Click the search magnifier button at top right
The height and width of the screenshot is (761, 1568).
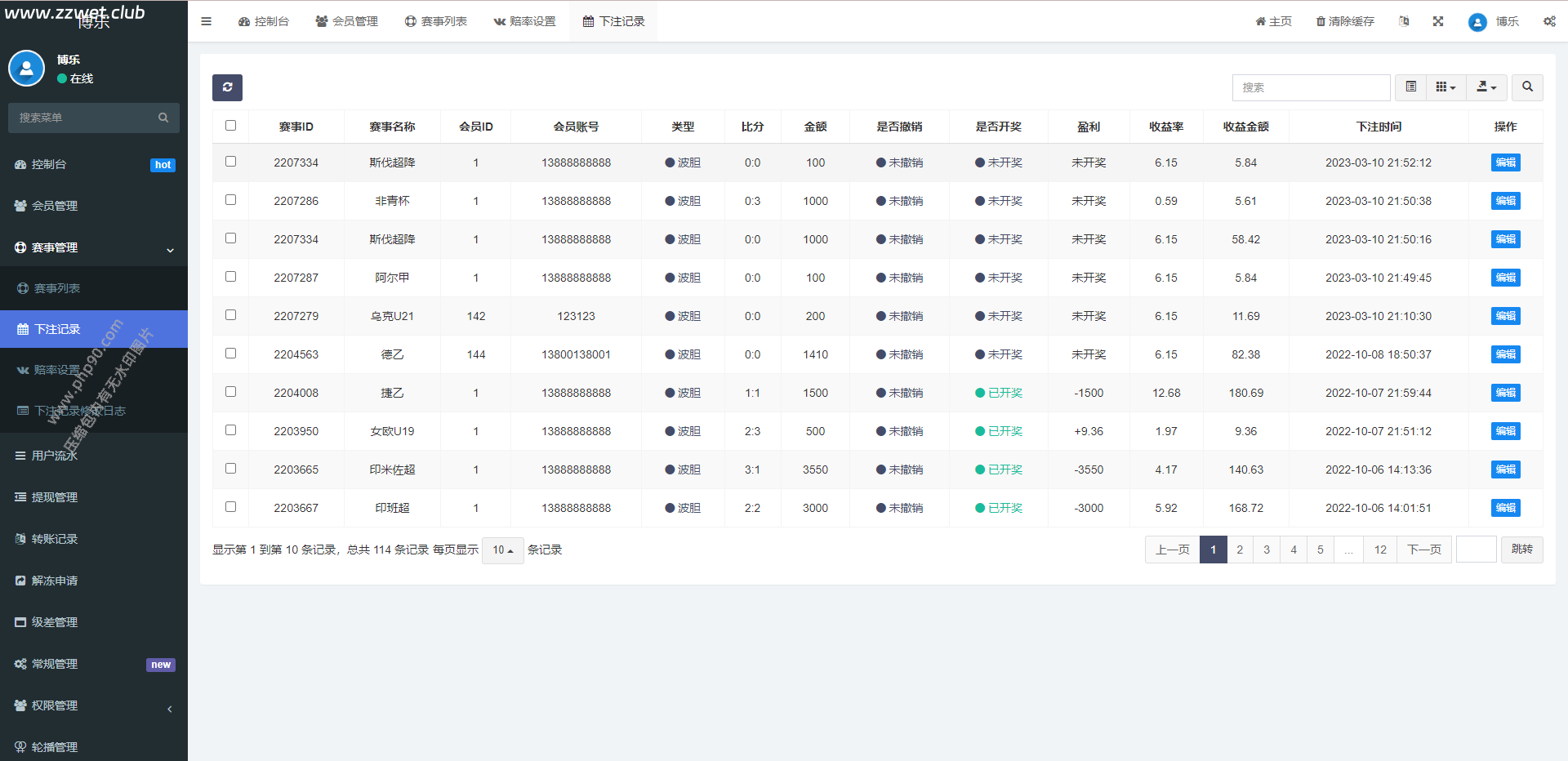pyautogui.click(x=1527, y=87)
